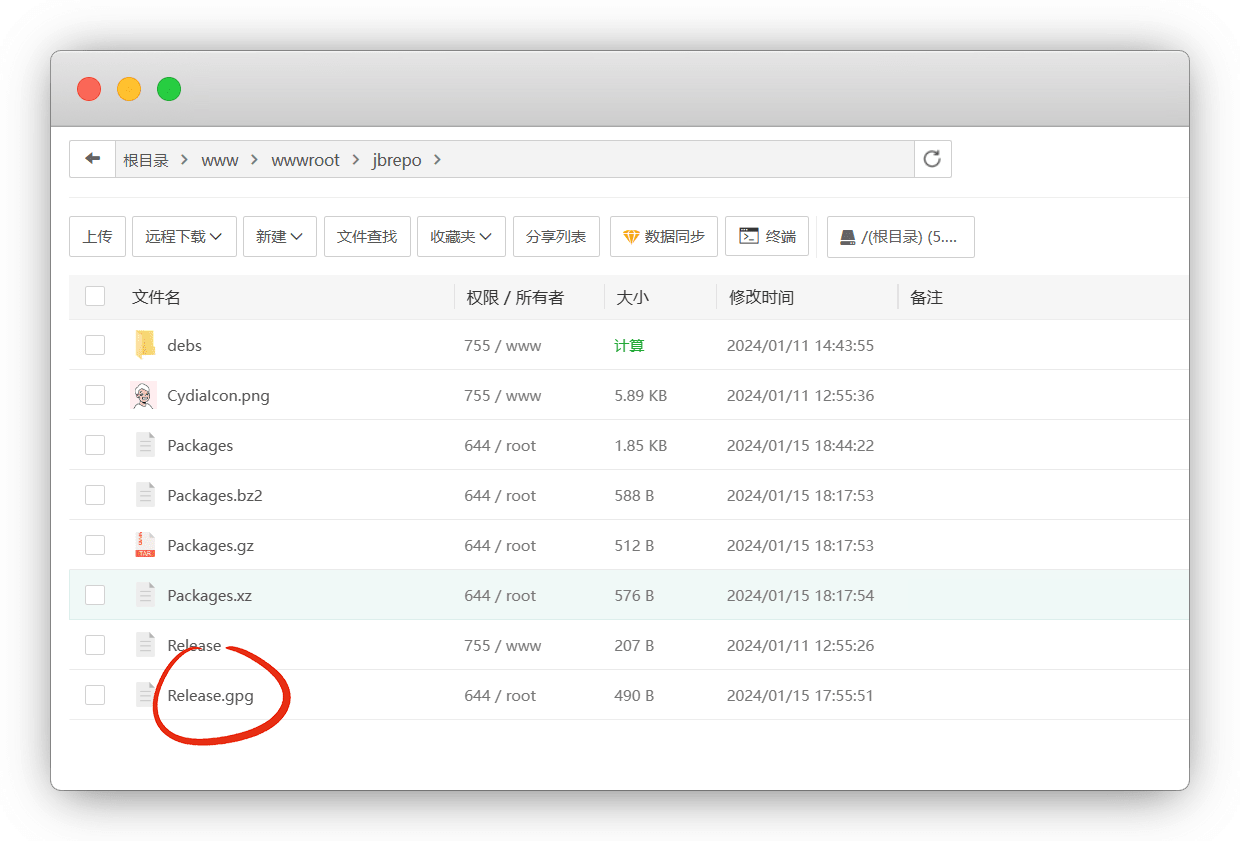Click the back arrow navigation button
The height and width of the screenshot is (841, 1240).
pos(93,159)
